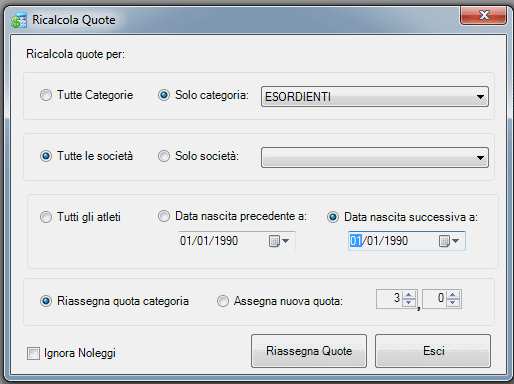This screenshot has height=384, width=514.
Task: Decrease the euro value spinner showing 3
Action: click(409, 303)
